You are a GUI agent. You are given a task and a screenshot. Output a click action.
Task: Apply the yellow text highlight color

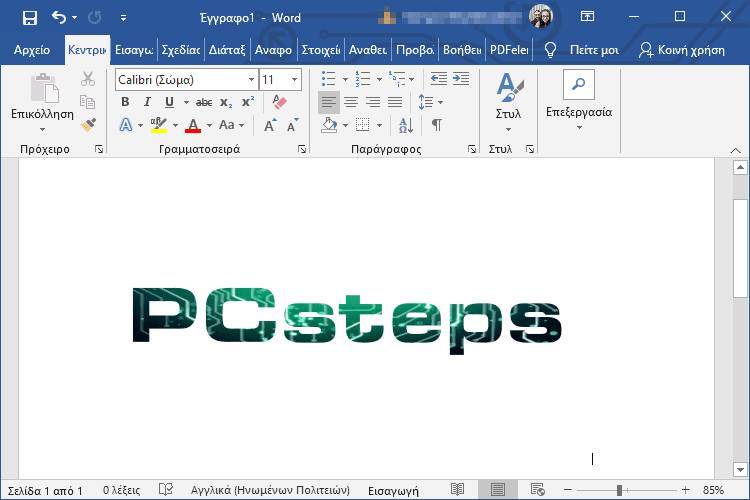tap(159, 125)
